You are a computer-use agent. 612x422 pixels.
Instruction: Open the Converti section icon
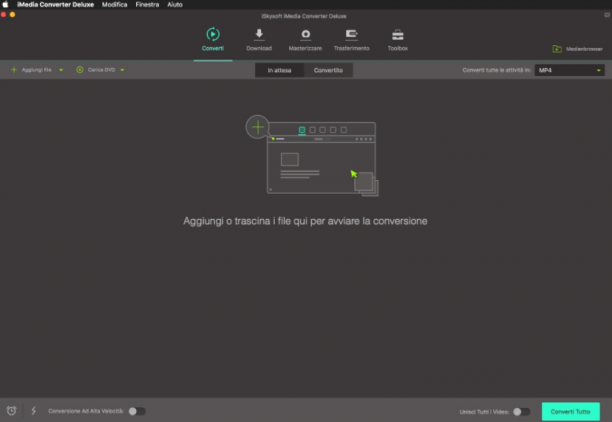click(x=213, y=34)
